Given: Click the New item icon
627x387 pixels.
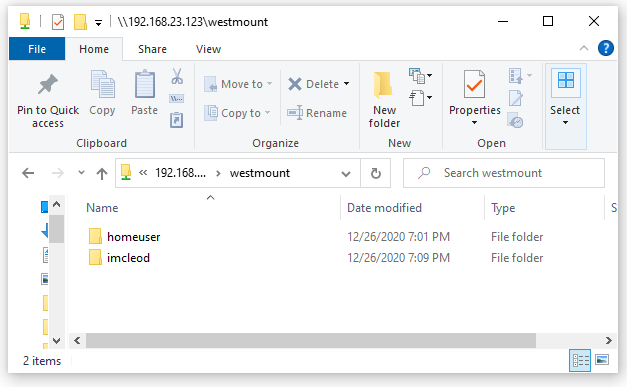Looking at the screenshot, I should pyautogui.click(x=417, y=76).
